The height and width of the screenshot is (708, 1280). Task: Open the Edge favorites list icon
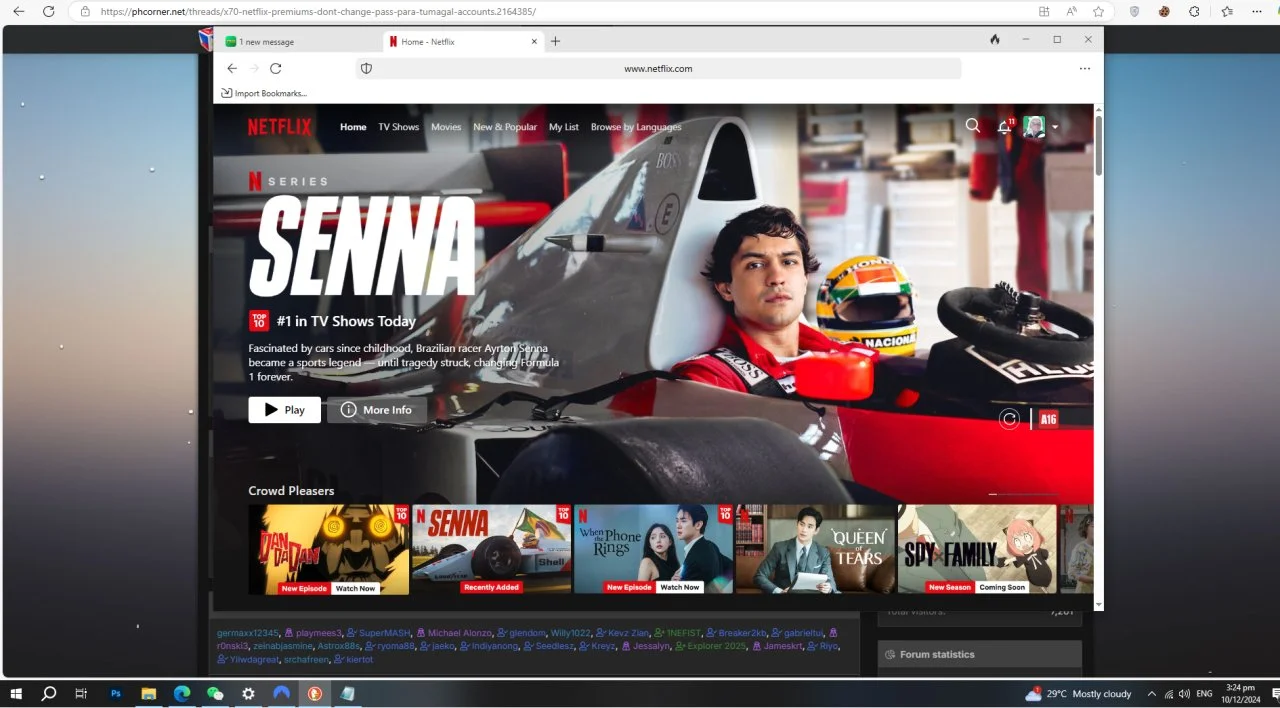(1227, 12)
